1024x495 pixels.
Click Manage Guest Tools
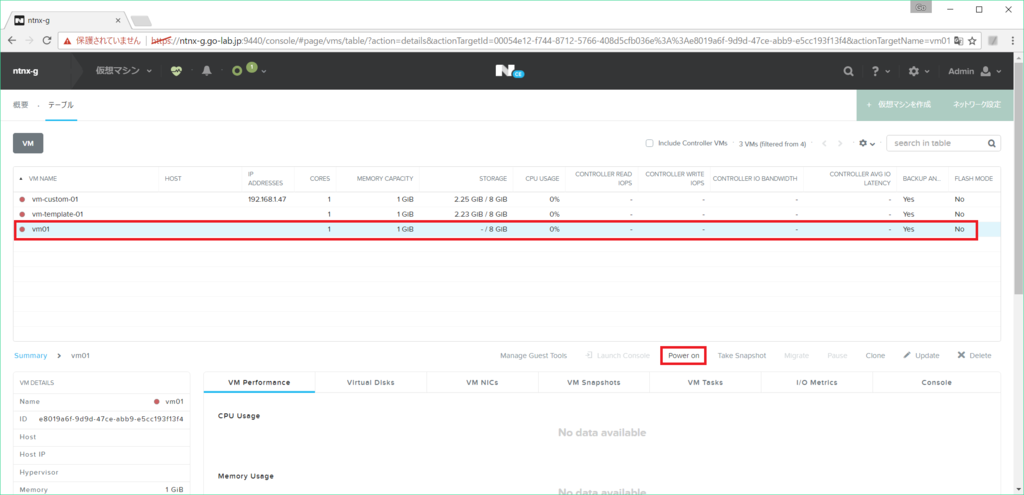pos(534,356)
